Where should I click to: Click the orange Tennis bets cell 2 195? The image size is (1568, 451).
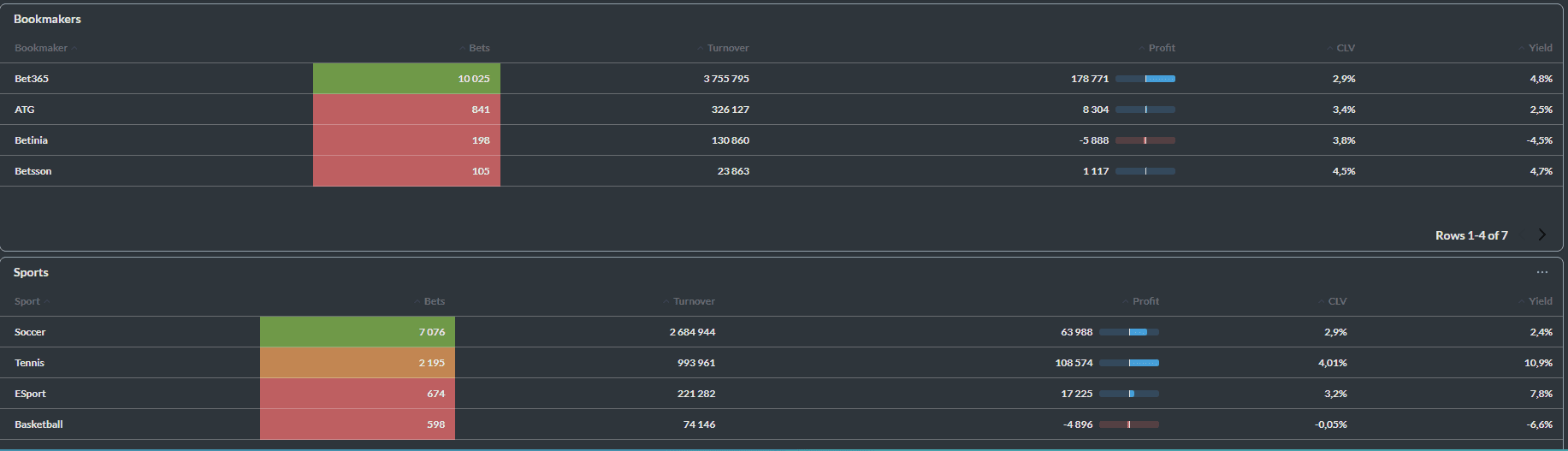click(x=358, y=363)
